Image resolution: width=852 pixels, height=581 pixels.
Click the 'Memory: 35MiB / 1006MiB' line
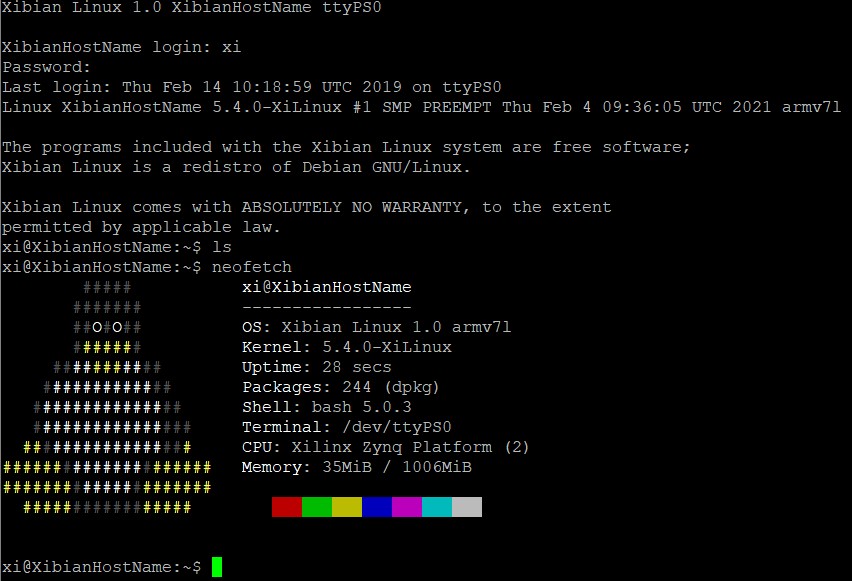tap(356, 467)
